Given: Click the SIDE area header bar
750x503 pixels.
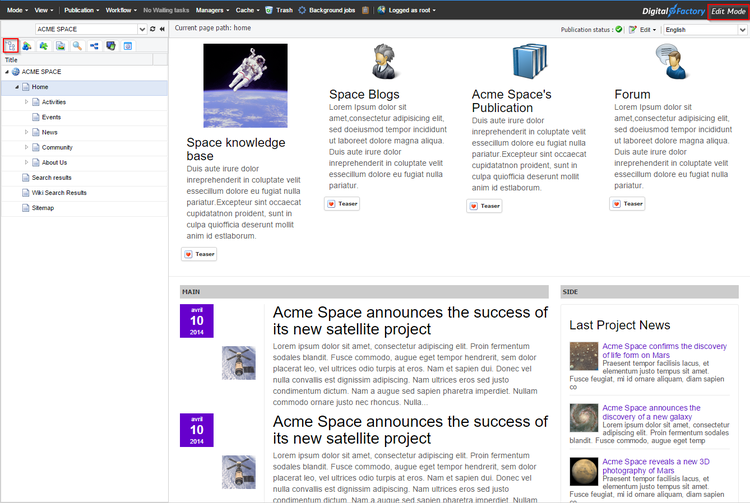Looking at the screenshot, I should 649,292.
